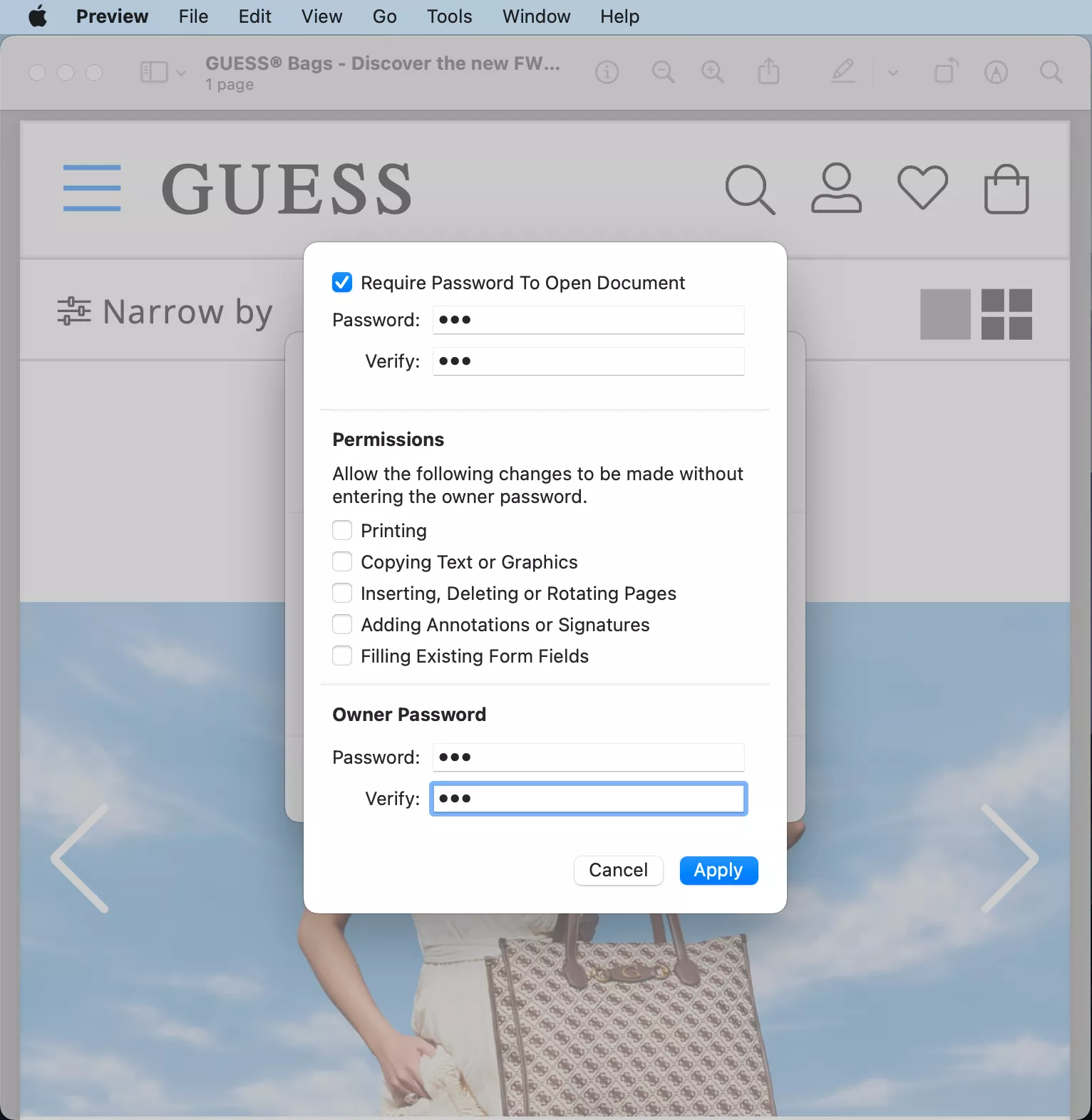This screenshot has width=1092, height=1120.
Task: Click the GUESS logo in document
Action: 287,189
